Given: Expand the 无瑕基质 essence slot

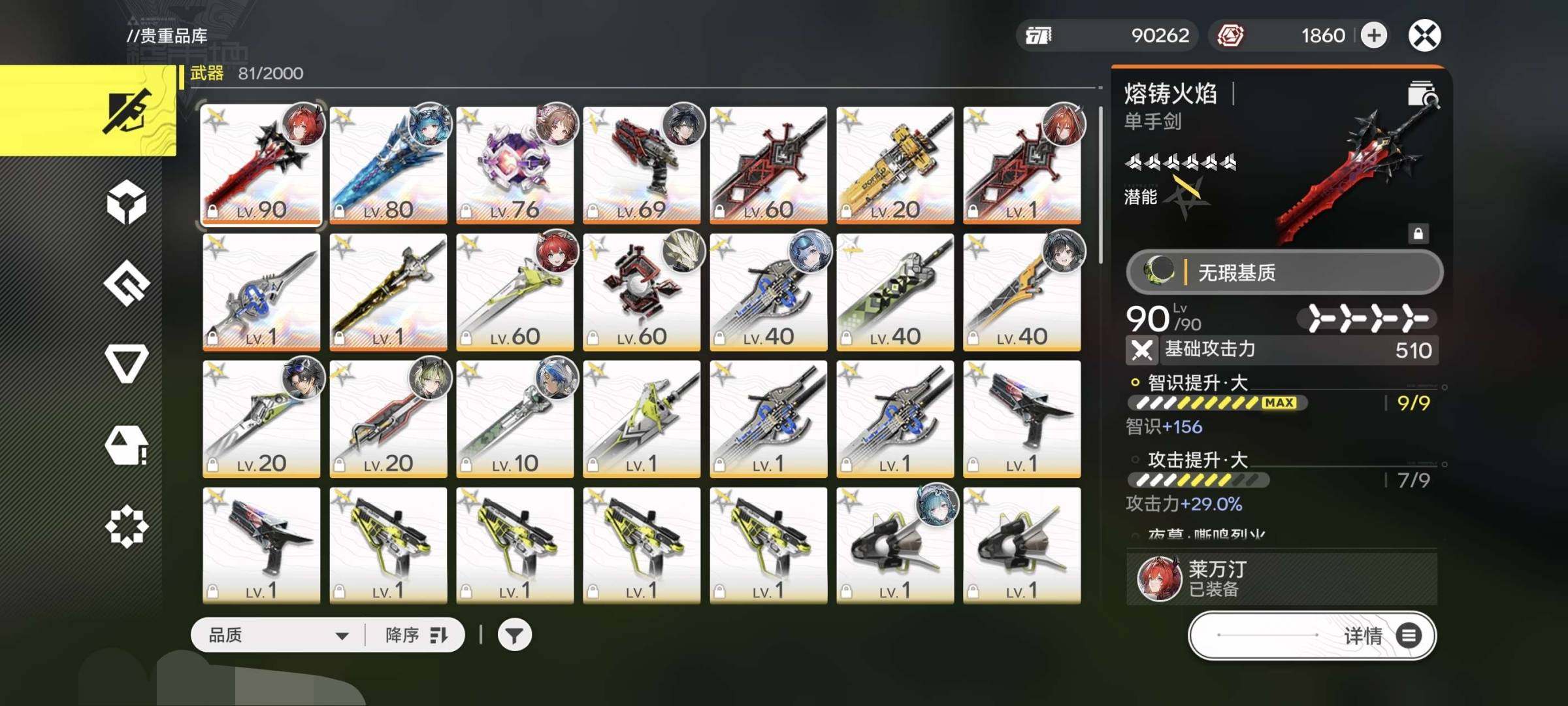Looking at the screenshot, I should pyautogui.click(x=1284, y=272).
